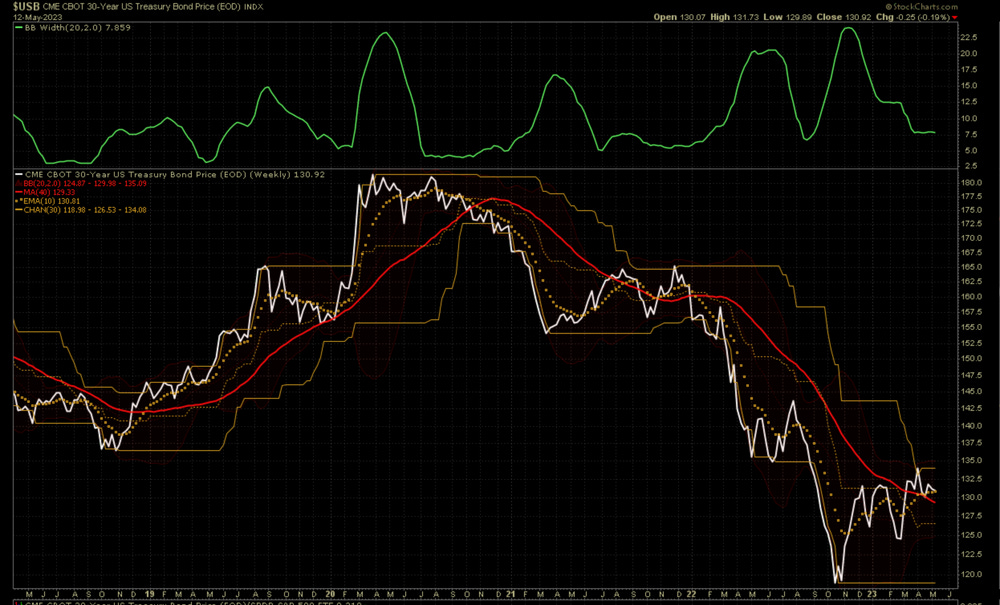Click the 12.5 label on BB Width axis
Screen dimensions: 1000x605
click(x=968, y=102)
